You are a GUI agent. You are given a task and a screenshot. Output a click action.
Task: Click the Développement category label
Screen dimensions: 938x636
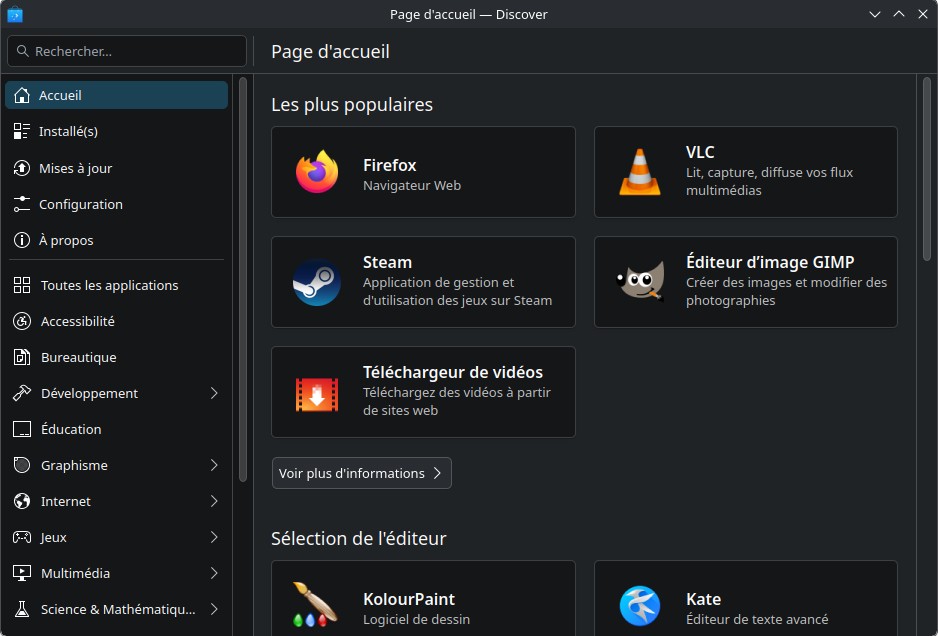click(89, 393)
